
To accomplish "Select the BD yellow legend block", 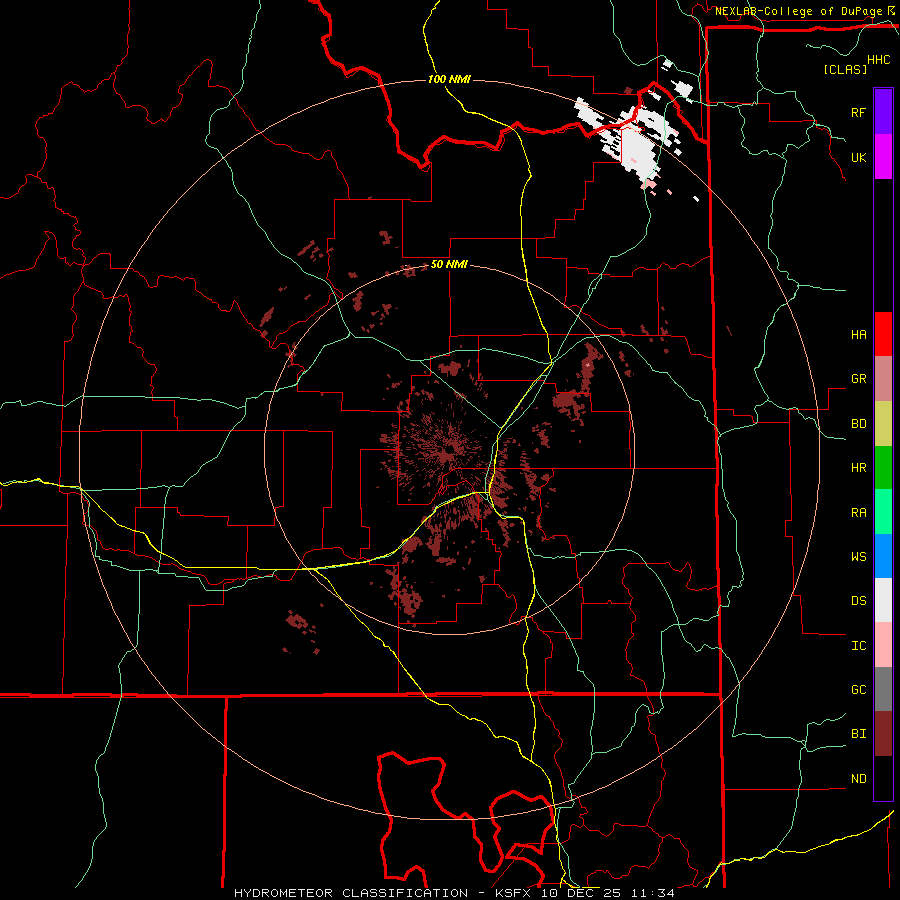I will 883,424.
